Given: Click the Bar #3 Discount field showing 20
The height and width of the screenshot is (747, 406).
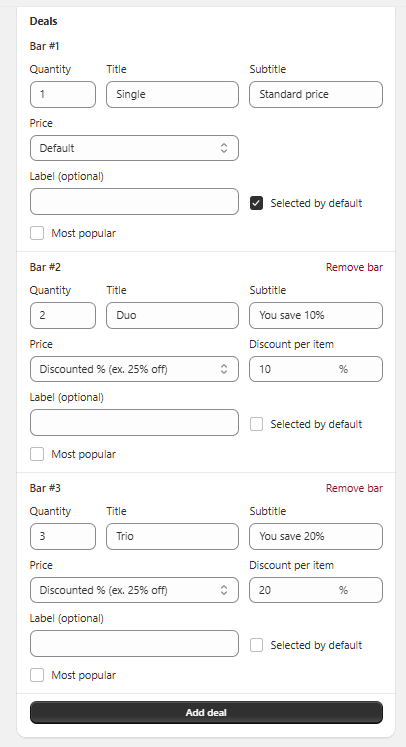Looking at the screenshot, I should pos(316,590).
